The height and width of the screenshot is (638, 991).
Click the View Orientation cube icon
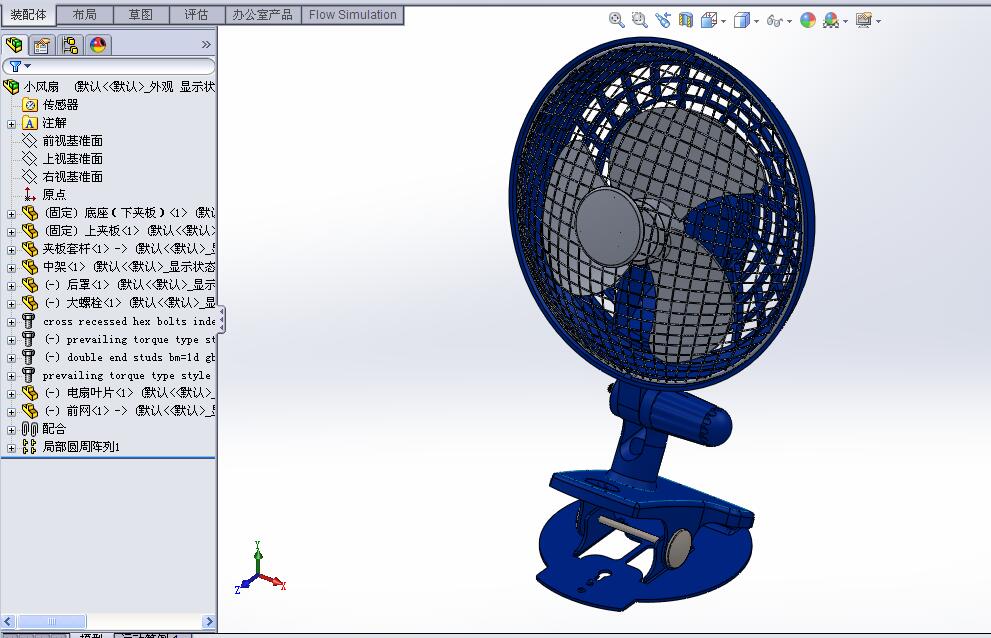point(708,20)
